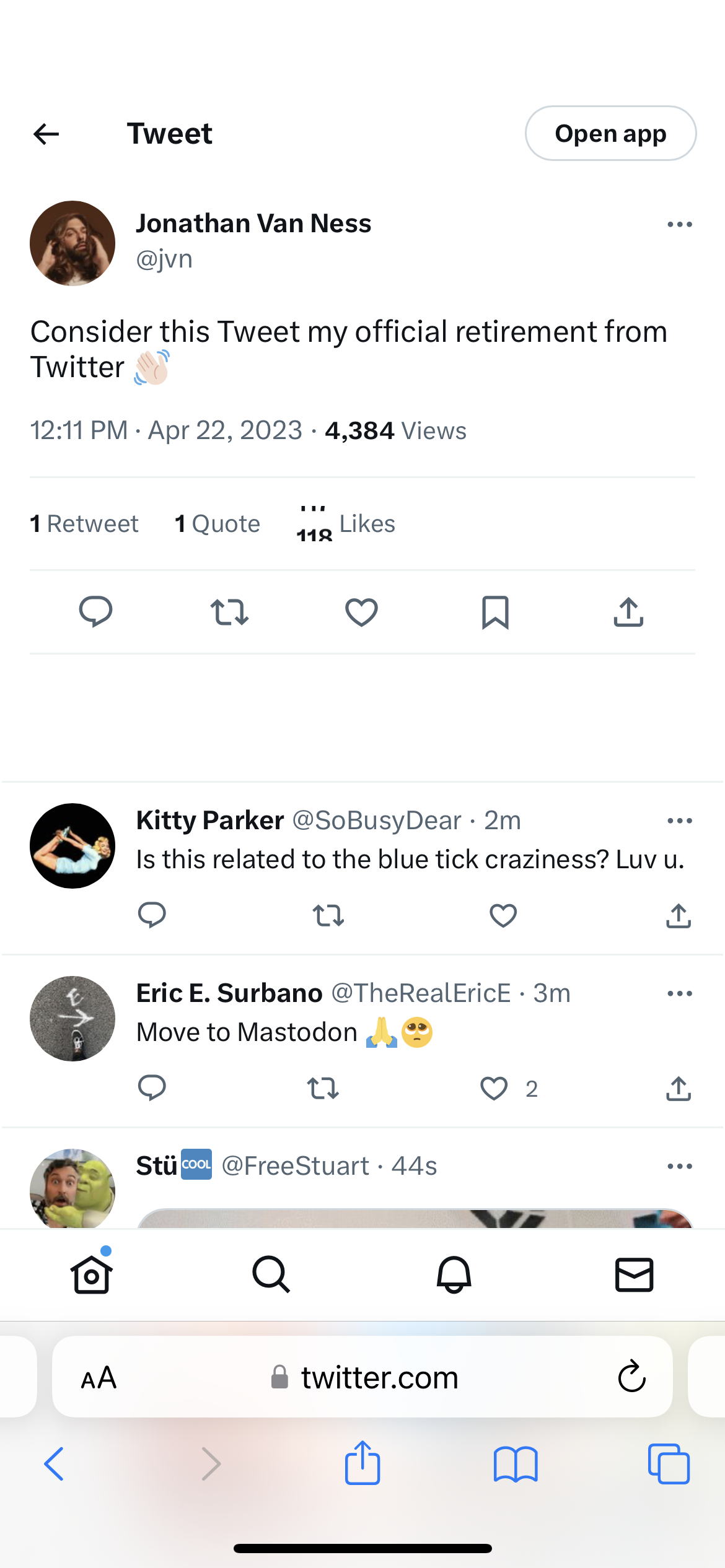Share the main tweet
This screenshot has height=1568, width=725.
(x=628, y=612)
